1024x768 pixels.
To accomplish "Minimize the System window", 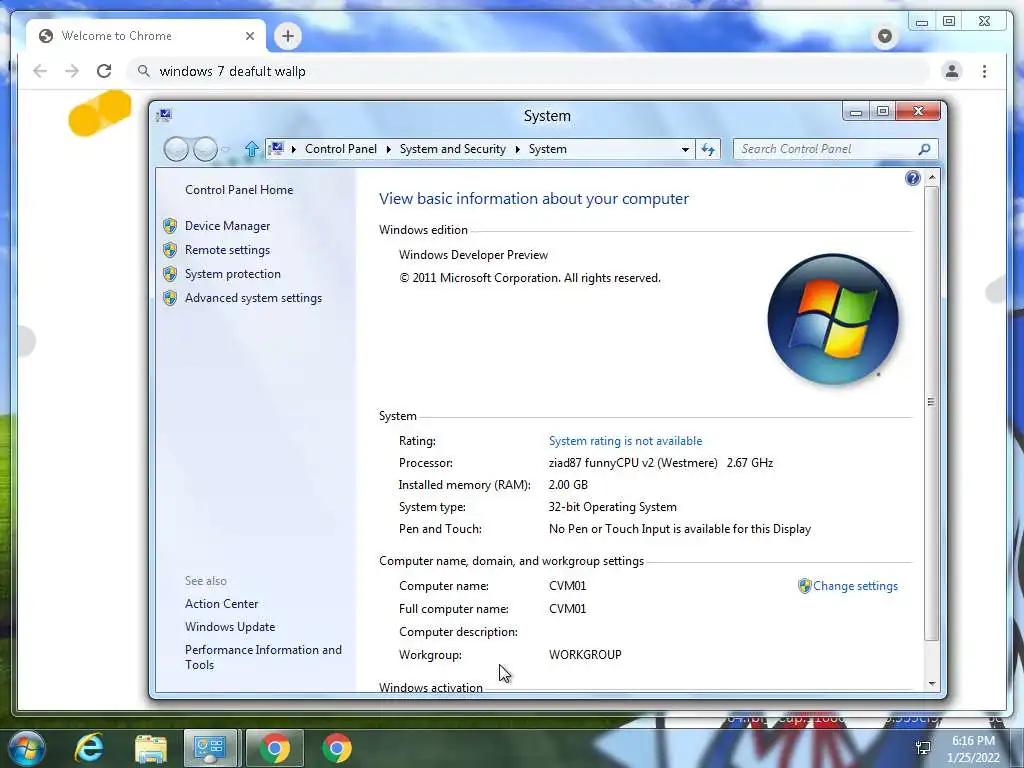I will pyautogui.click(x=856, y=112).
